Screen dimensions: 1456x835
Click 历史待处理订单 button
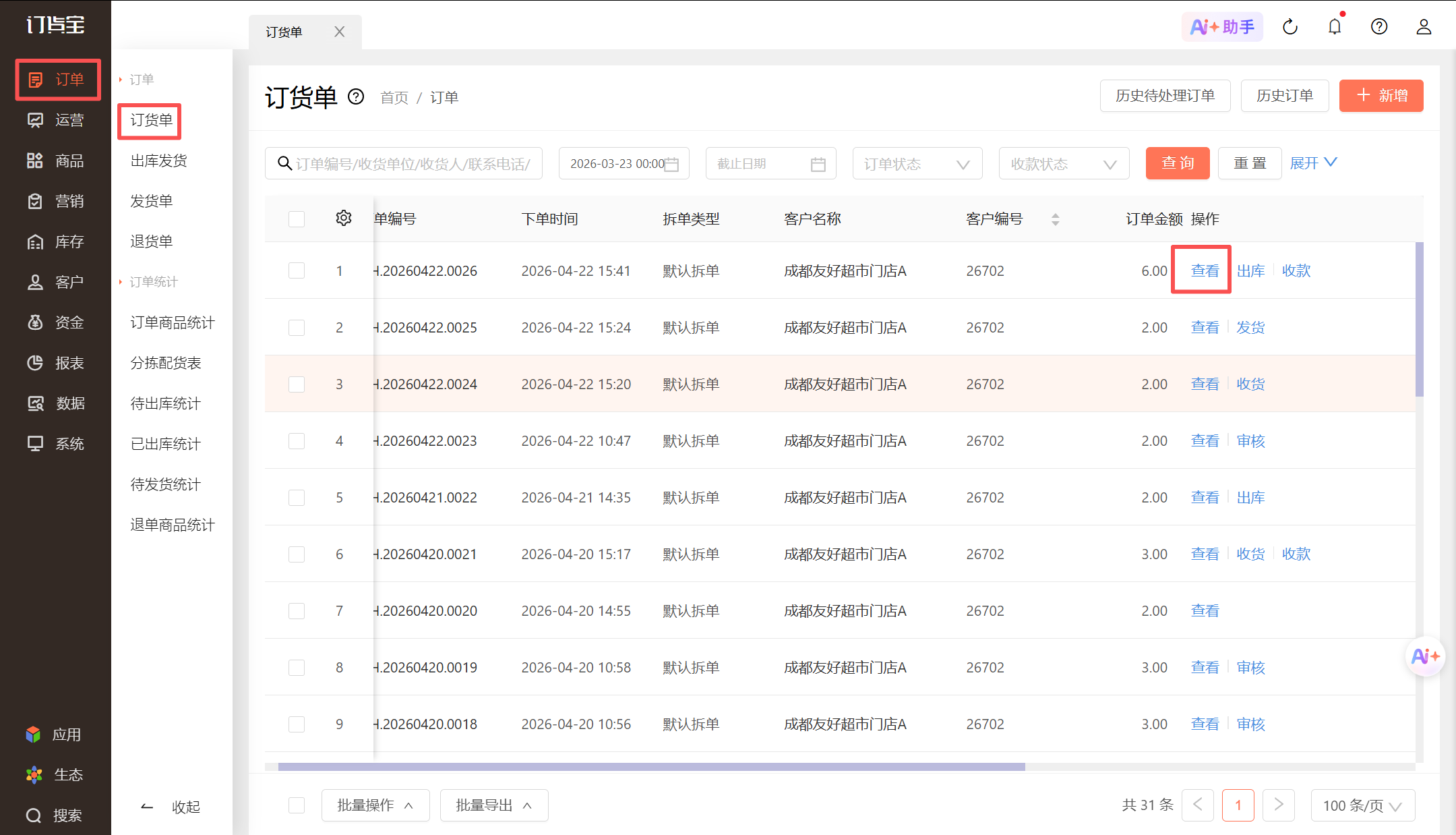coord(1165,95)
